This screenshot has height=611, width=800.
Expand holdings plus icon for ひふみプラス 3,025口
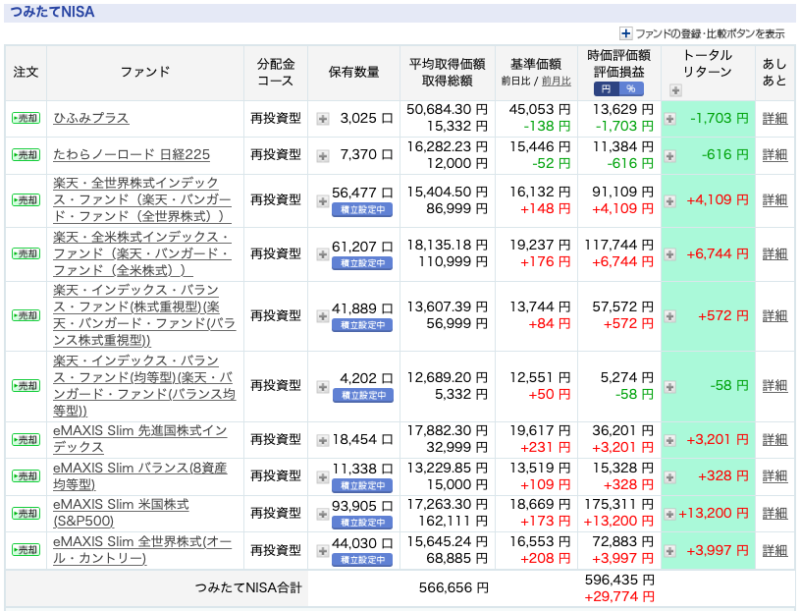(322, 119)
